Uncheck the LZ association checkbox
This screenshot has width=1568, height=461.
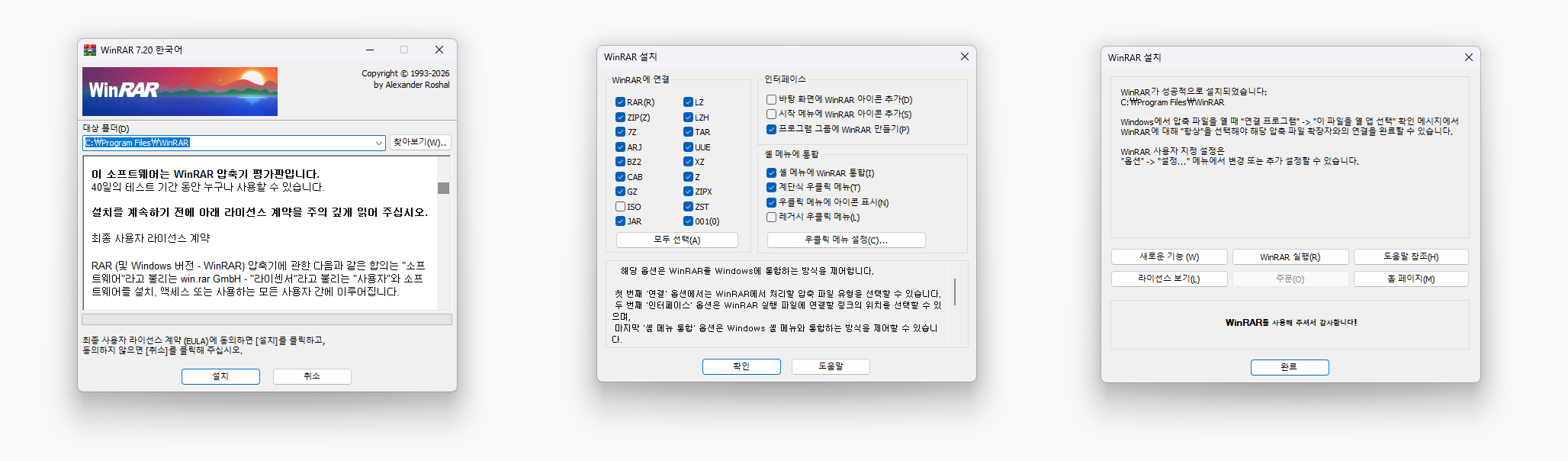[688, 102]
